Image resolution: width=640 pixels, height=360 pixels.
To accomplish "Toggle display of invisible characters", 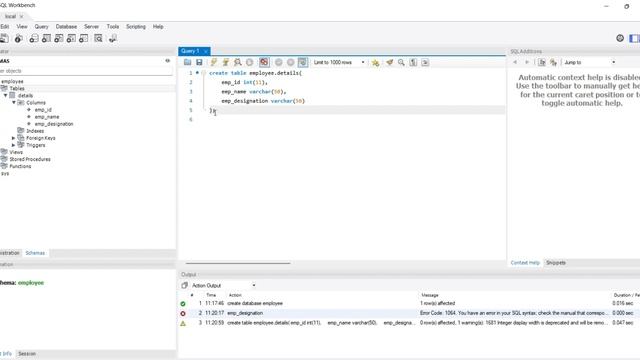I will 413,62.
